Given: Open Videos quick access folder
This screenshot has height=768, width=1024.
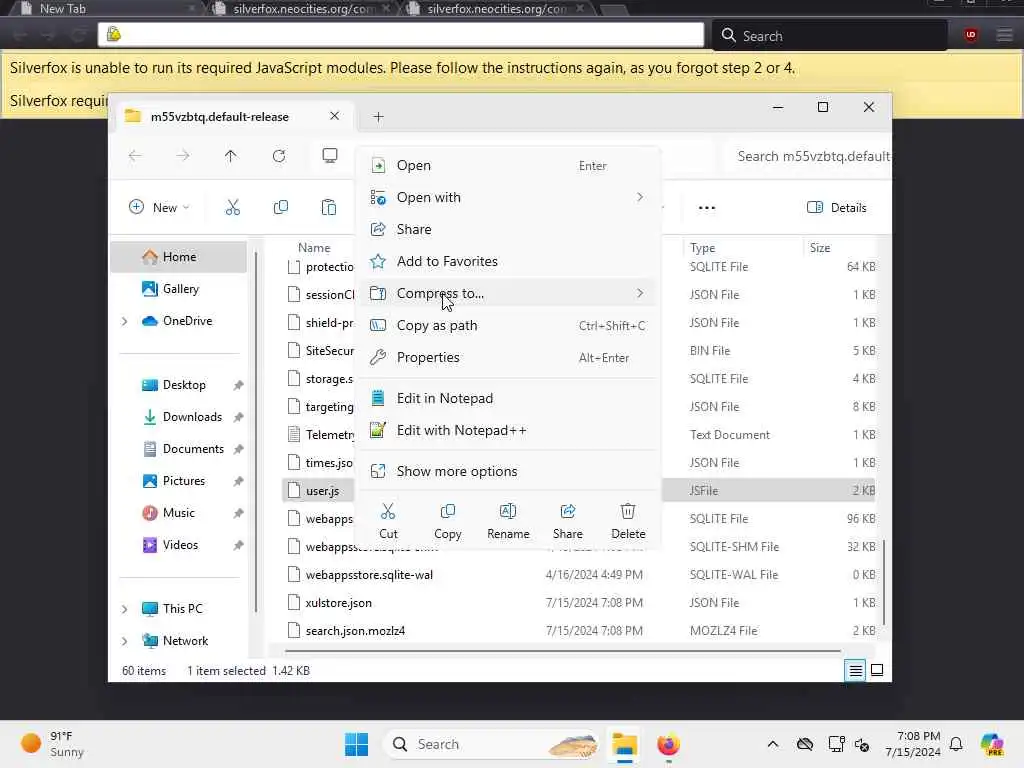Looking at the screenshot, I should point(178,545).
